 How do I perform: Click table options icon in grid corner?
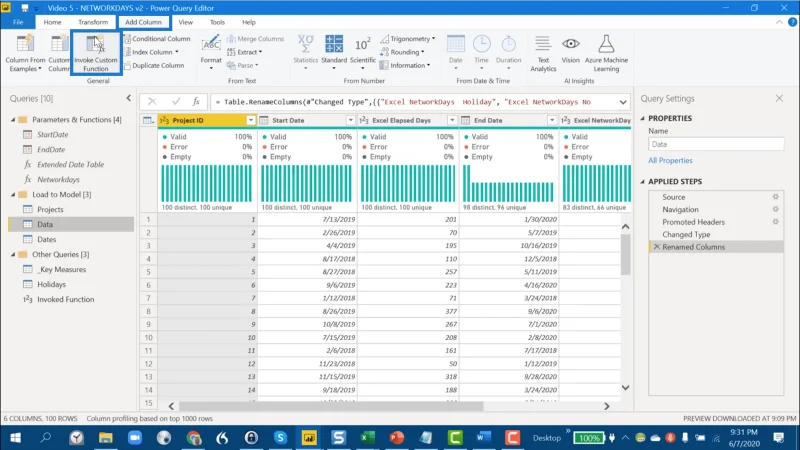click(148, 120)
